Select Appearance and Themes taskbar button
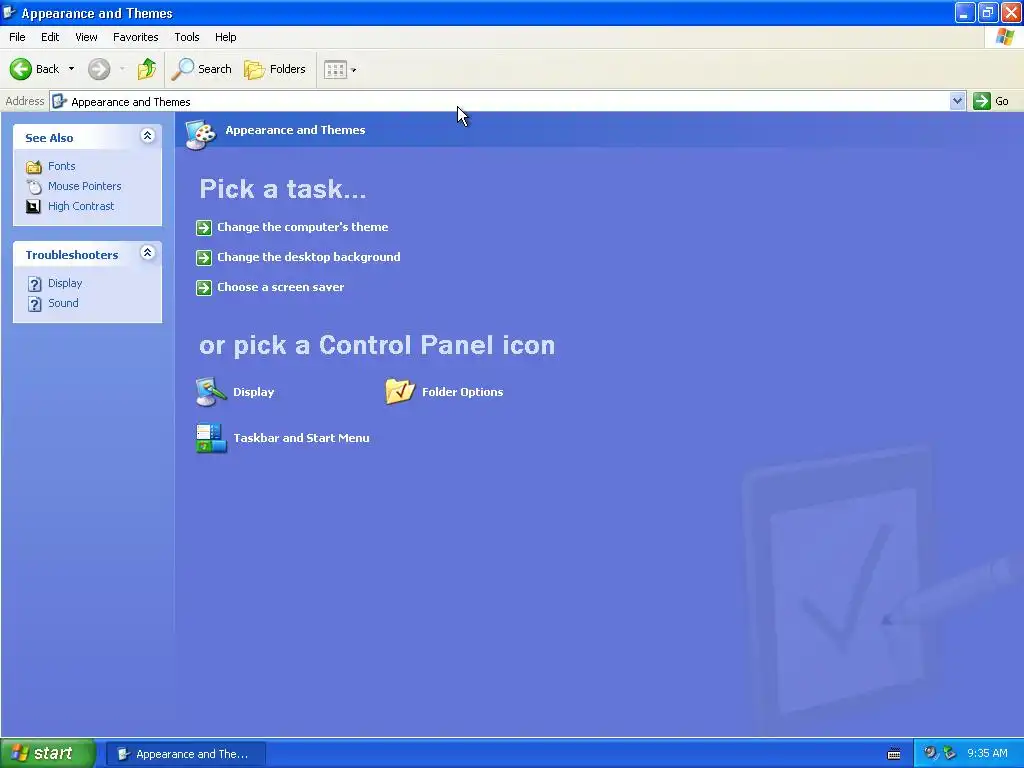Viewport: 1024px width, 768px height. pos(186,754)
